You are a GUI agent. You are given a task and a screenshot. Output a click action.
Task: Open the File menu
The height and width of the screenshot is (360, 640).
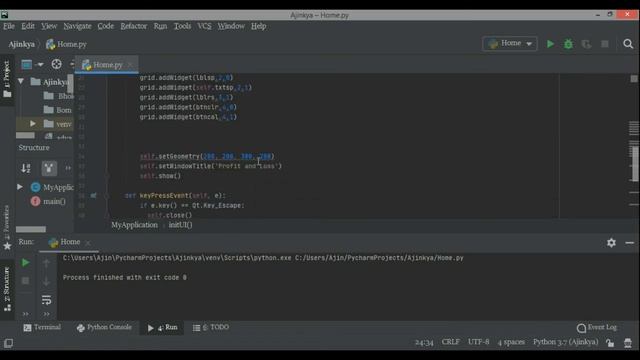coord(9,26)
